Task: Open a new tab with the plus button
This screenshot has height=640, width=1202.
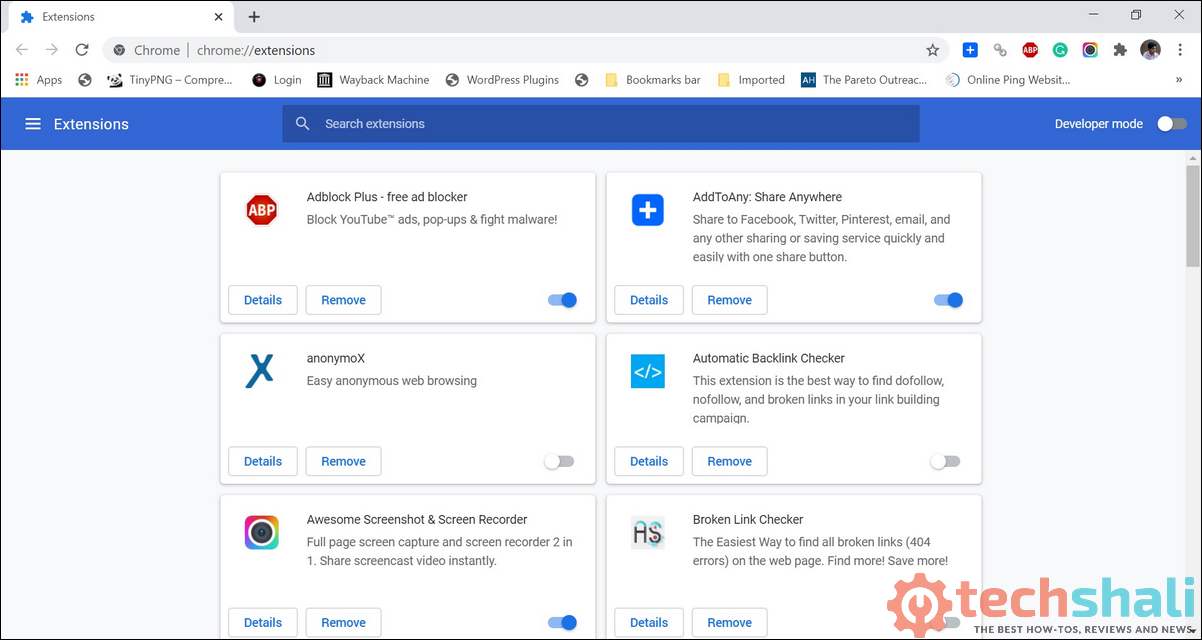Action: pyautogui.click(x=254, y=17)
